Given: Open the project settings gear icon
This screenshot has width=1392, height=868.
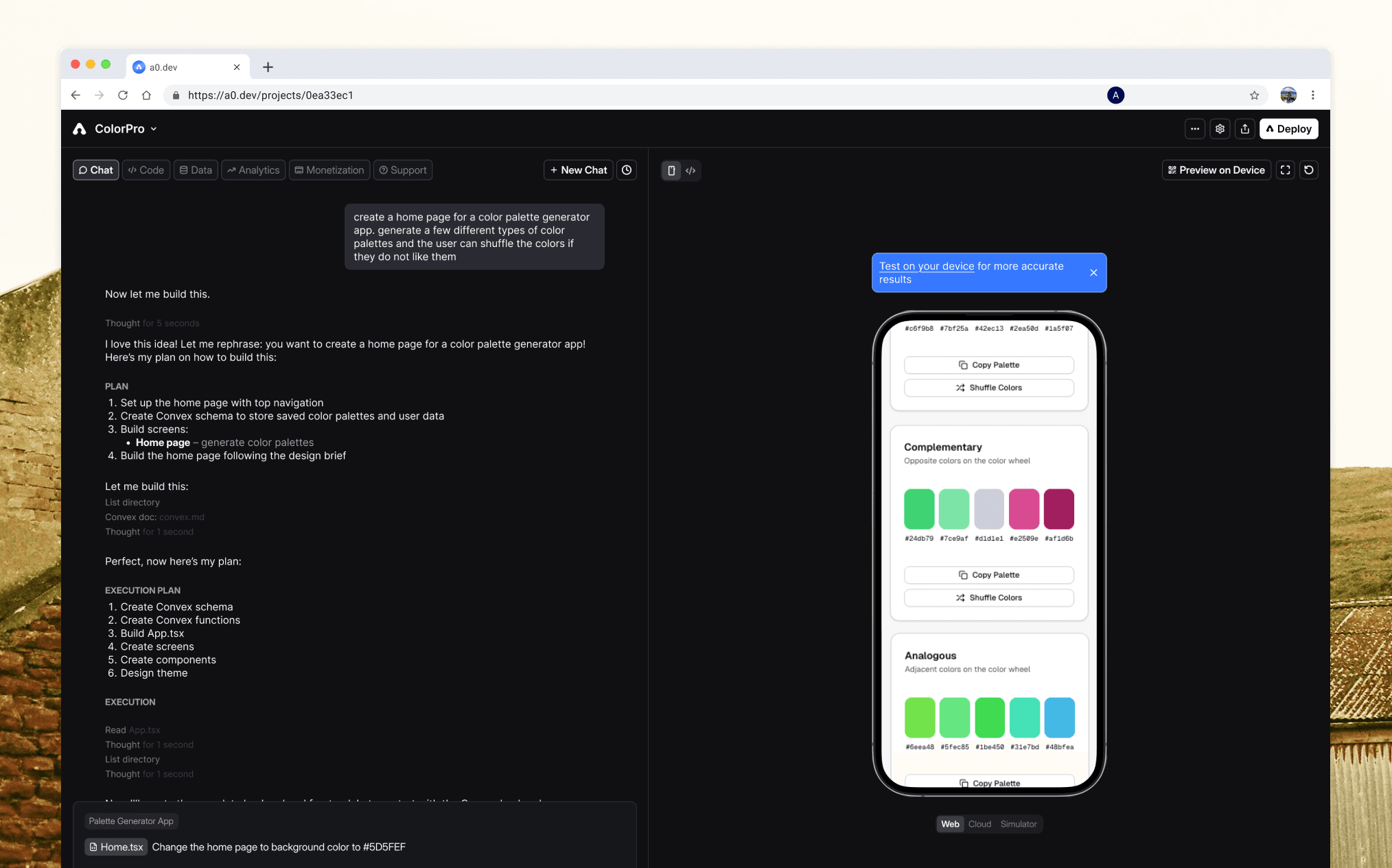Looking at the screenshot, I should coord(1220,129).
